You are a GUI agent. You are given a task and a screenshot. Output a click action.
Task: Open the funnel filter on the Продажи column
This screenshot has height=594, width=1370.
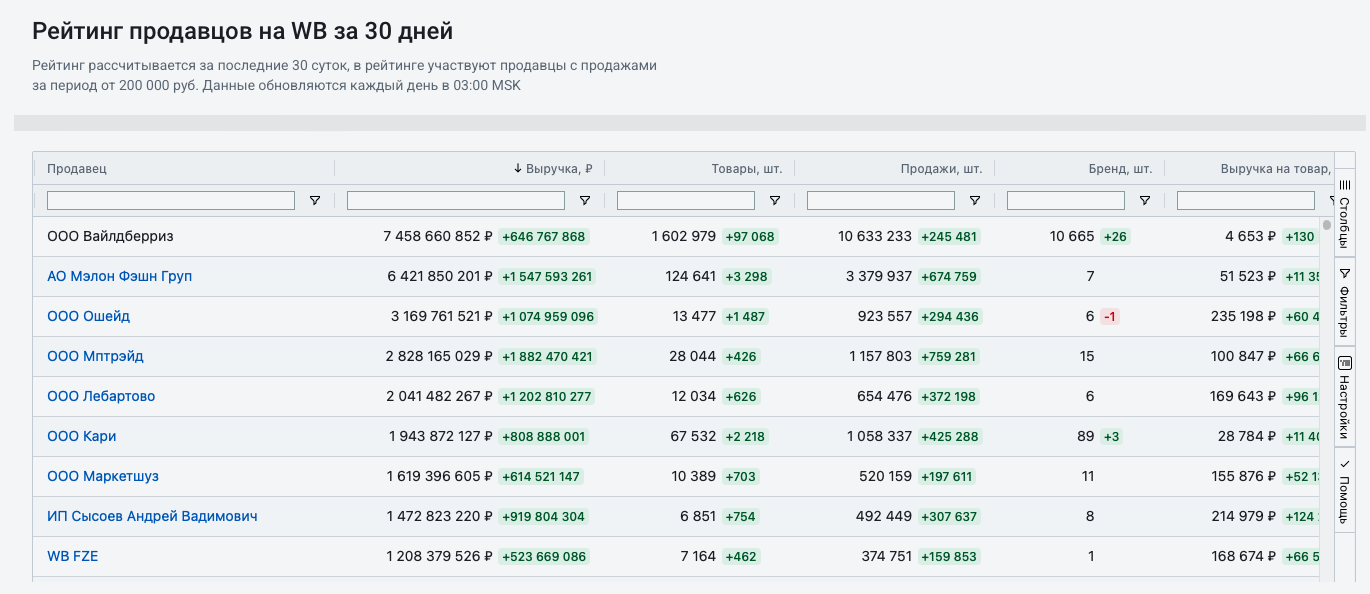(975, 200)
